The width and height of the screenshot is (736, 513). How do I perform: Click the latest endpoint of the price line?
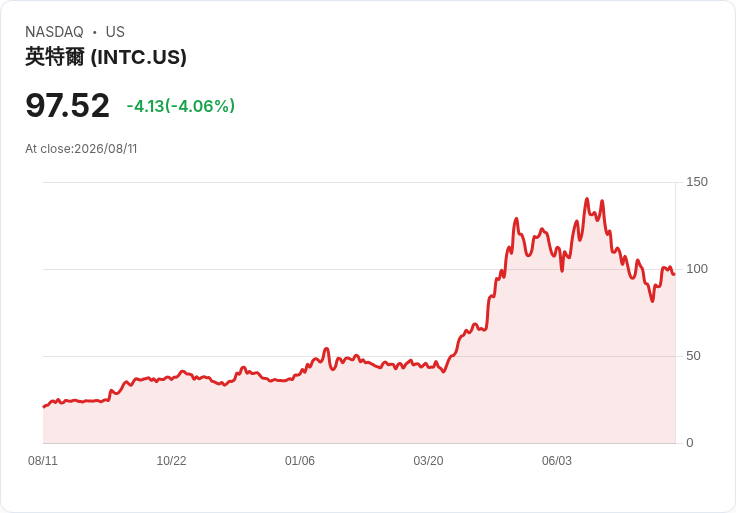click(x=674, y=274)
